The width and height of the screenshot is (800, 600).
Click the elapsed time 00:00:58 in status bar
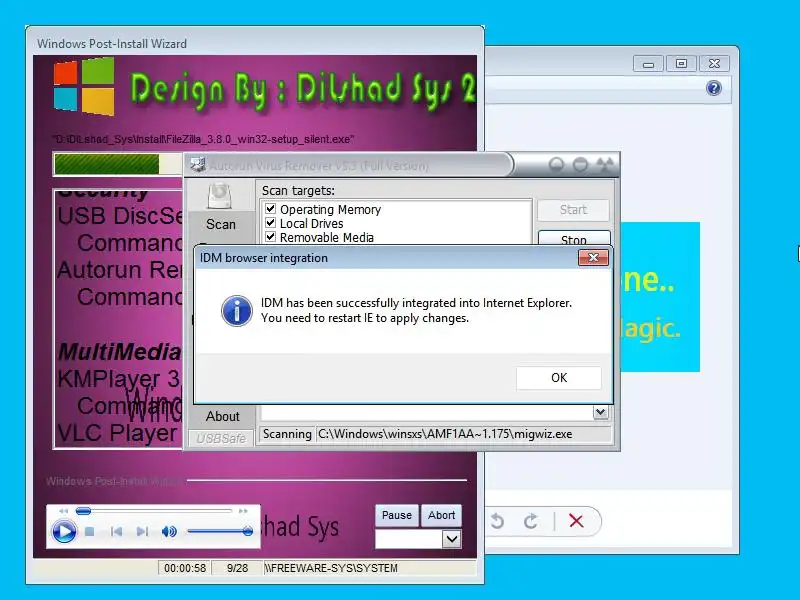pos(185,568)
